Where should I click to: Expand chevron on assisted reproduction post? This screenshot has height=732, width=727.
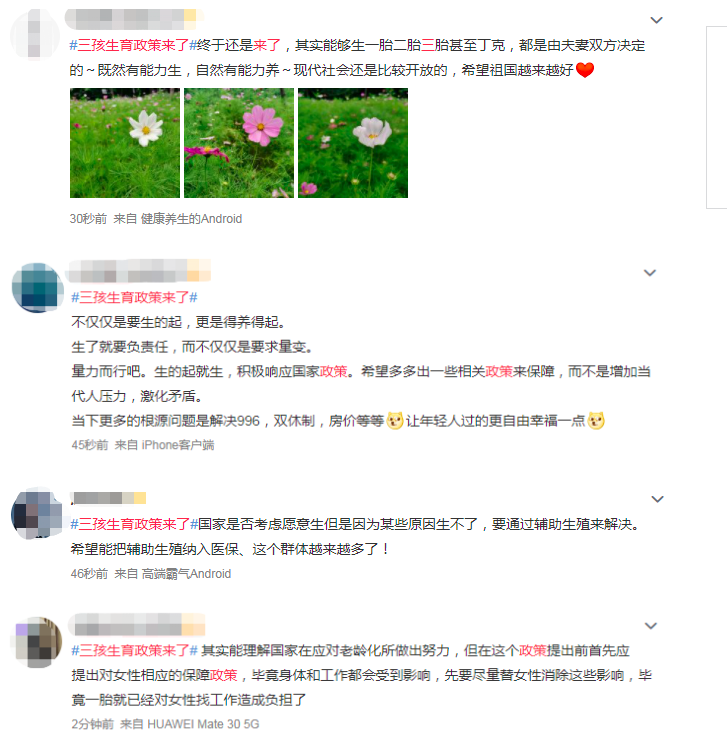point(657,499)
